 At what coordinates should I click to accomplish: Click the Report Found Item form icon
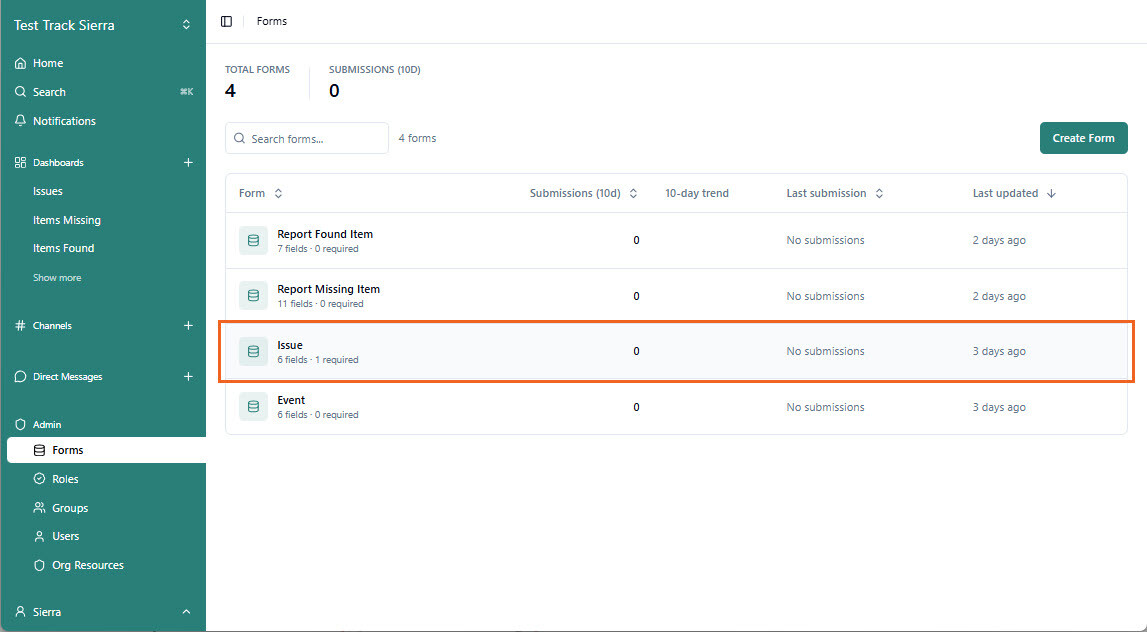click(x=253, y=241)
